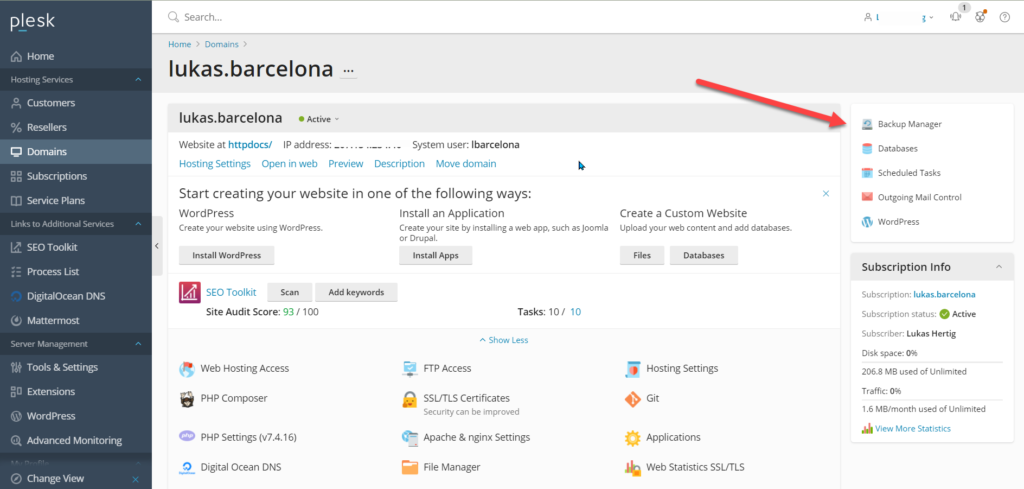Click the SEO Toolkit sidebar icon
This screenshot has width=1024, height=489.
pyautogui.click(x=17, y=247)
